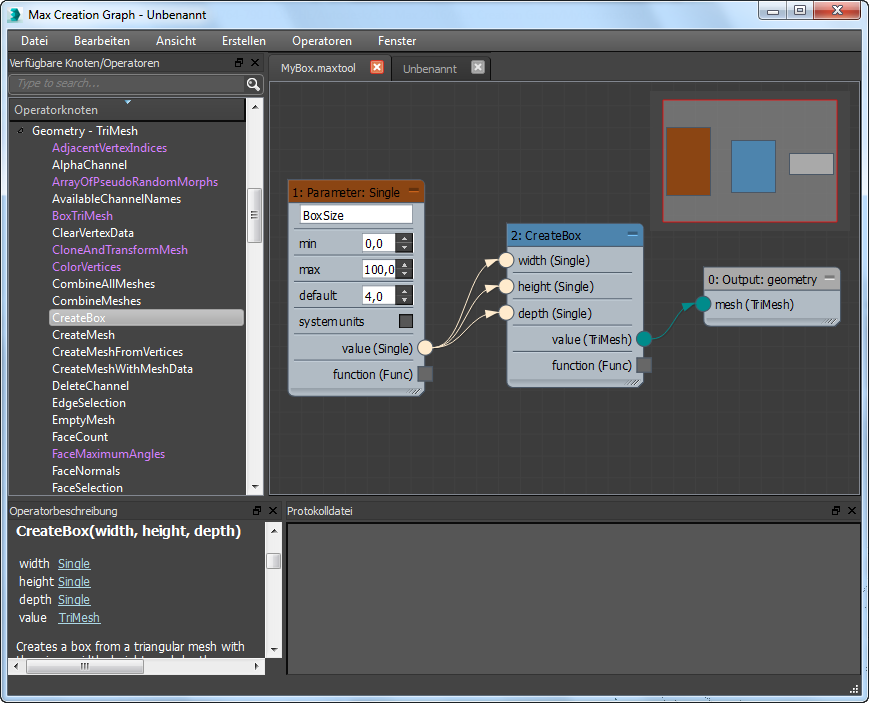Click the orange node in minimap

tap(688, 161)
